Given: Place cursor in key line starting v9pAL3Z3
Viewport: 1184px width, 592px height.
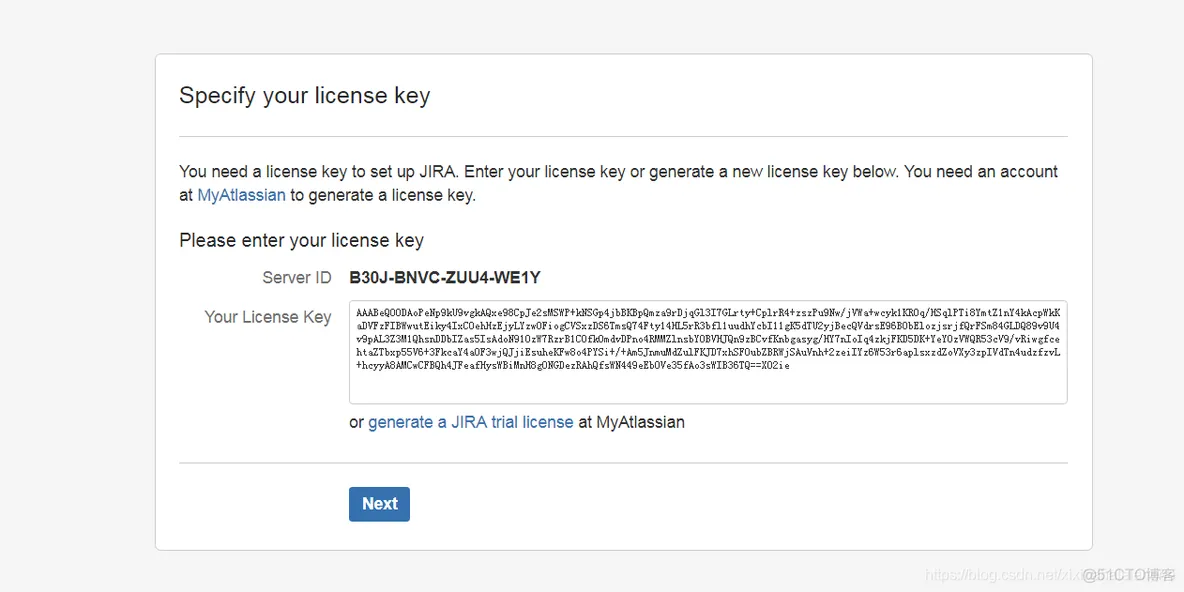Looking at the screenshot, I should (x=708, y=338).
